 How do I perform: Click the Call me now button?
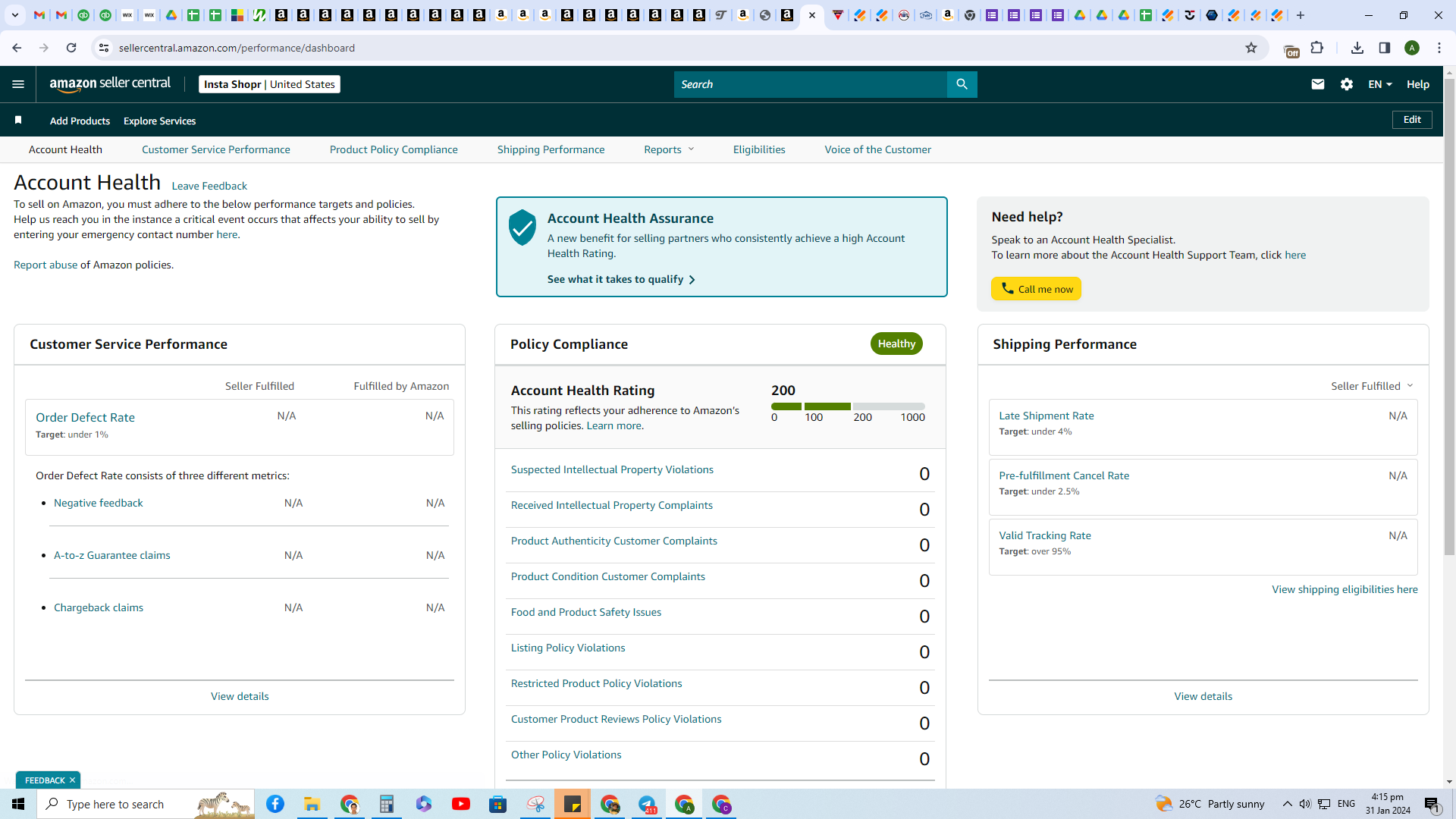coord(1036,289)
